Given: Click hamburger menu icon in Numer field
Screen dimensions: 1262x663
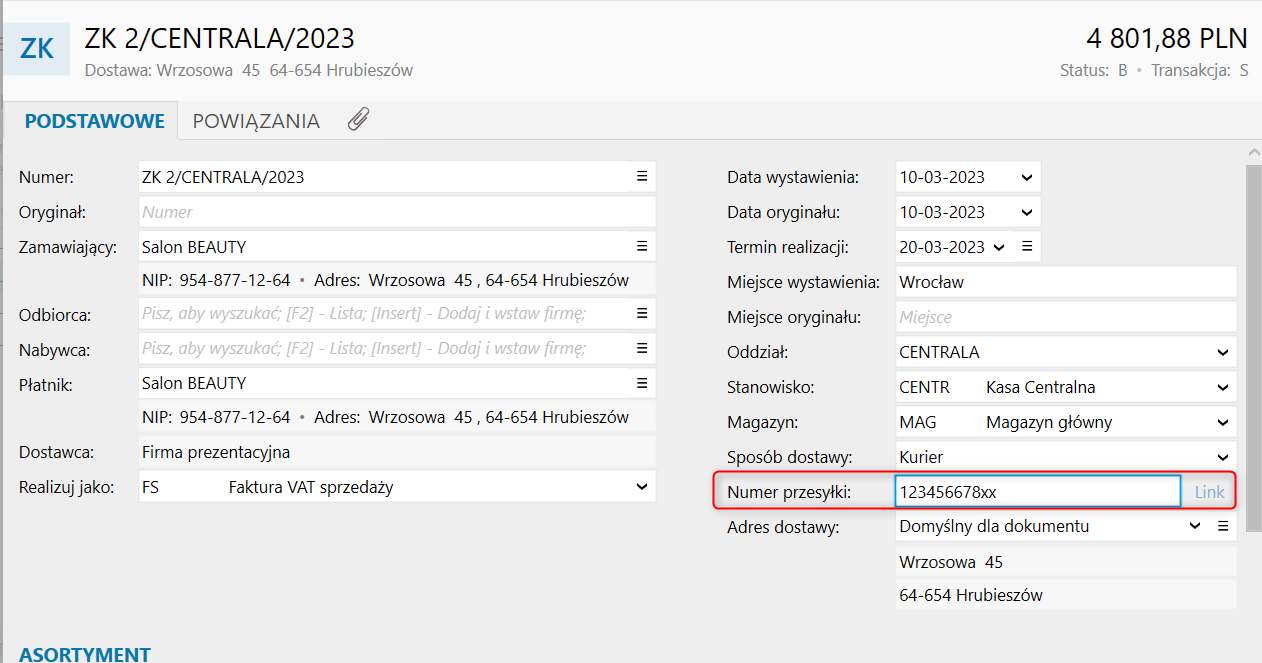Looking at the screenshot, I should 642,177.
